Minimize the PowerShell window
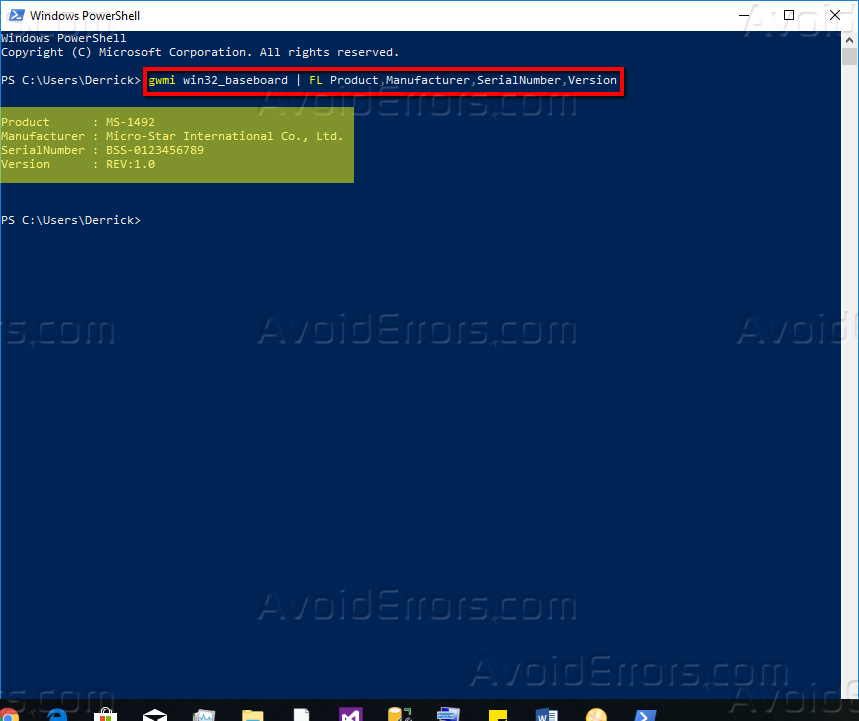This screenshot has width=859, height=721. (x=741, y=15)
